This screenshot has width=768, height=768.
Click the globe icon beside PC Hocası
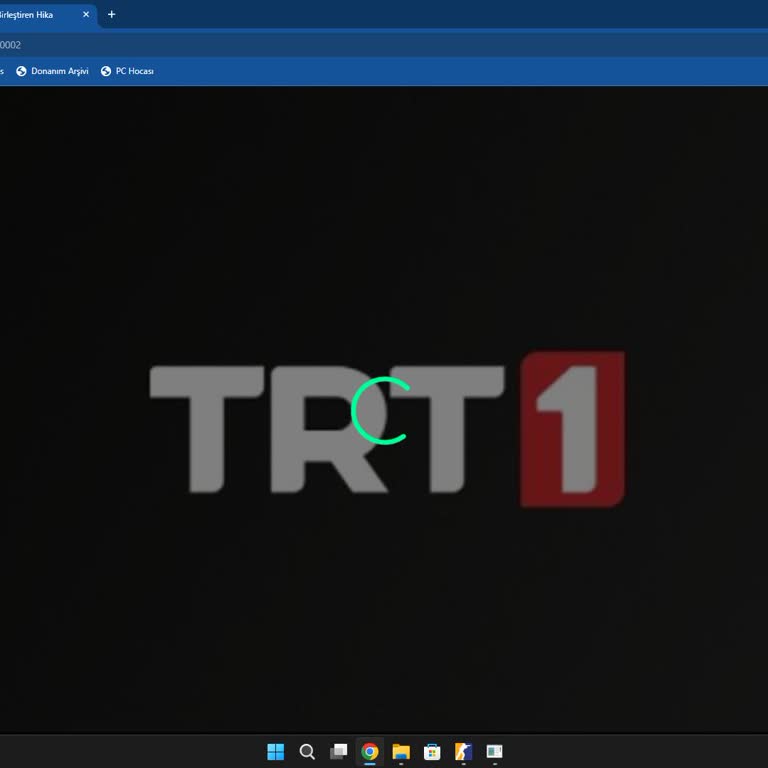[106, 72]
